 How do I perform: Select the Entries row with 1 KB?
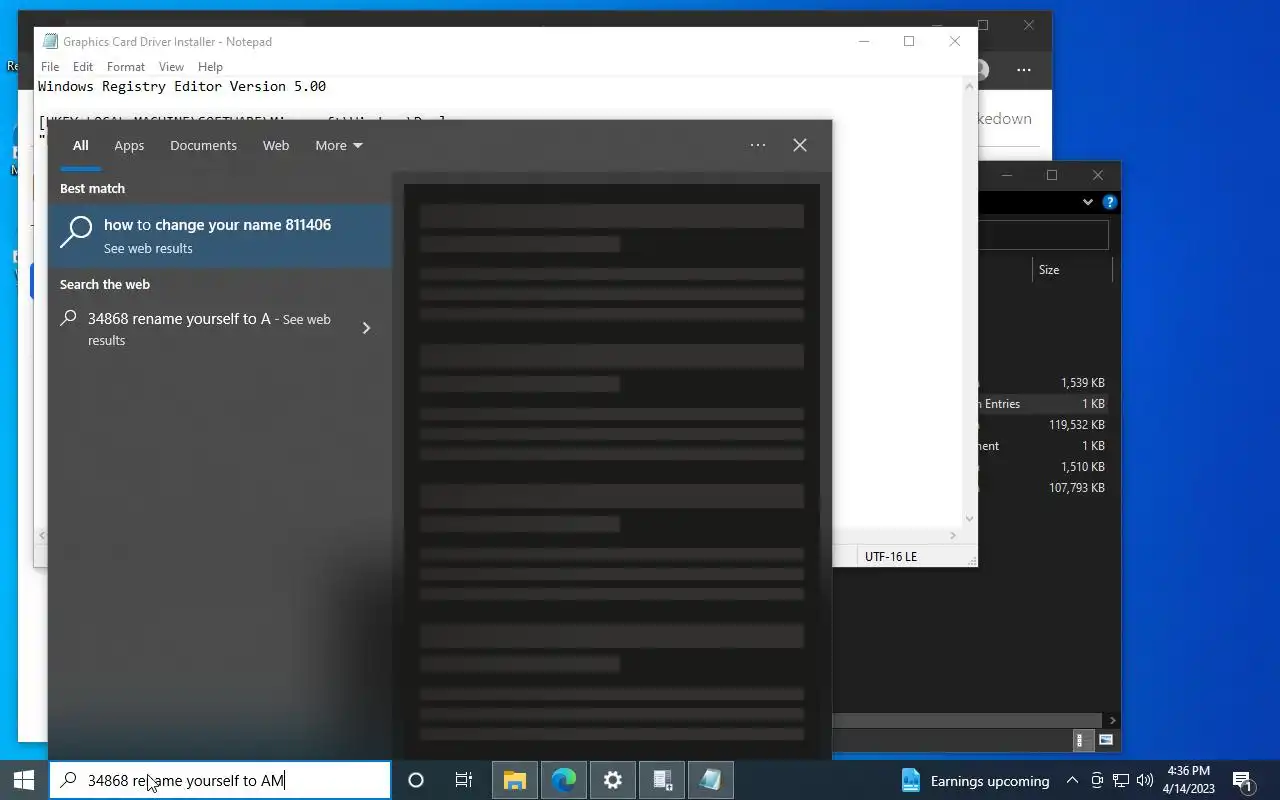point(1044,404)
